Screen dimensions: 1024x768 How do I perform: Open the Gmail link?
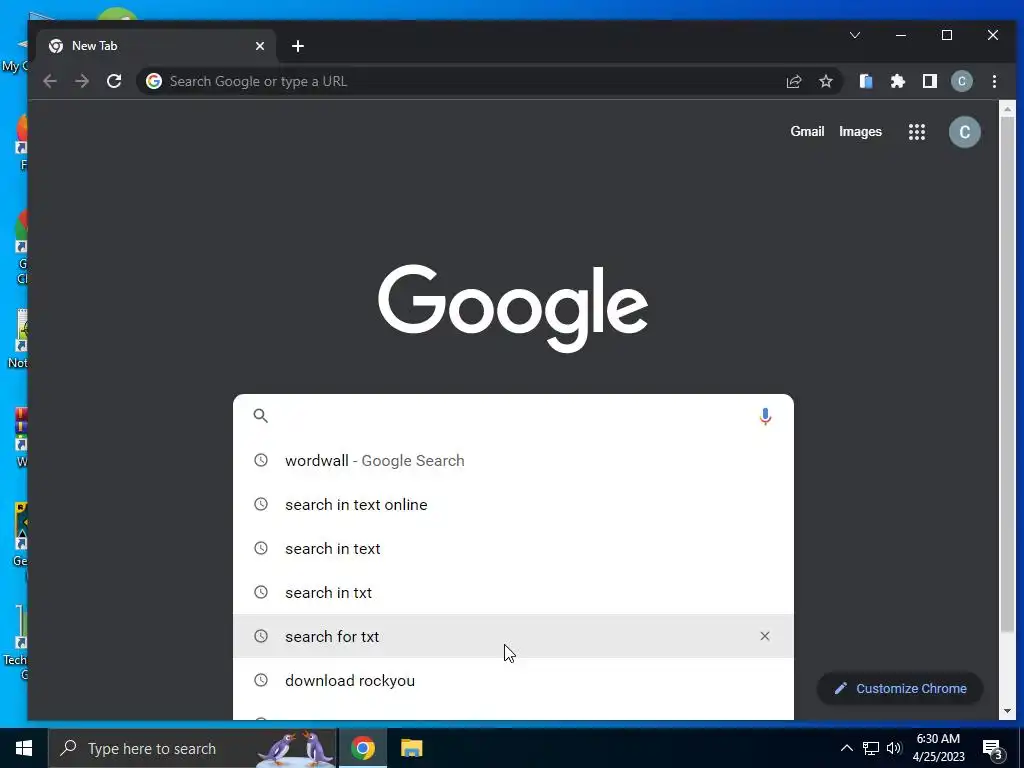(807, 131)
